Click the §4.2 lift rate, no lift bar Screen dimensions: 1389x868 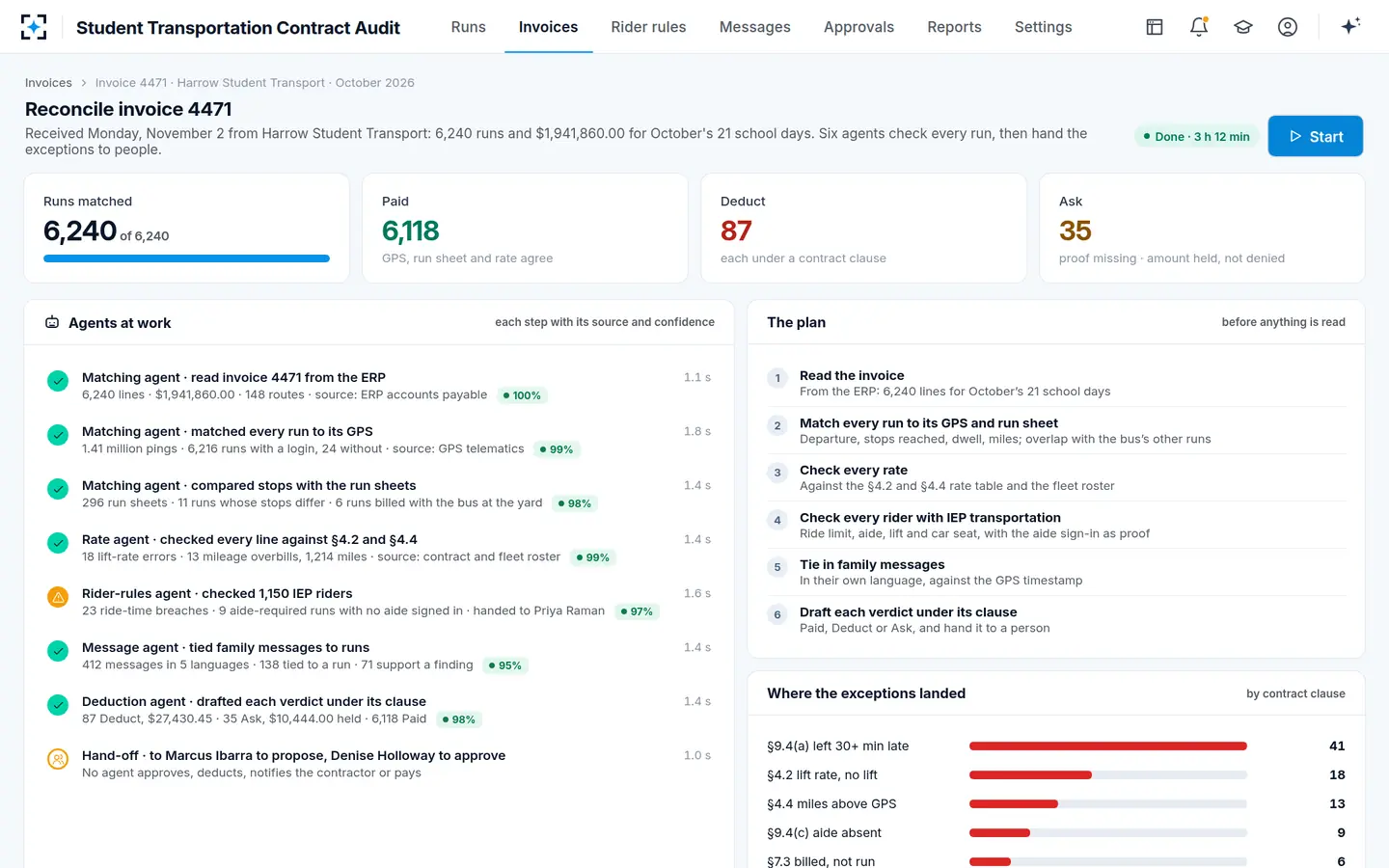click(1108, 774)
